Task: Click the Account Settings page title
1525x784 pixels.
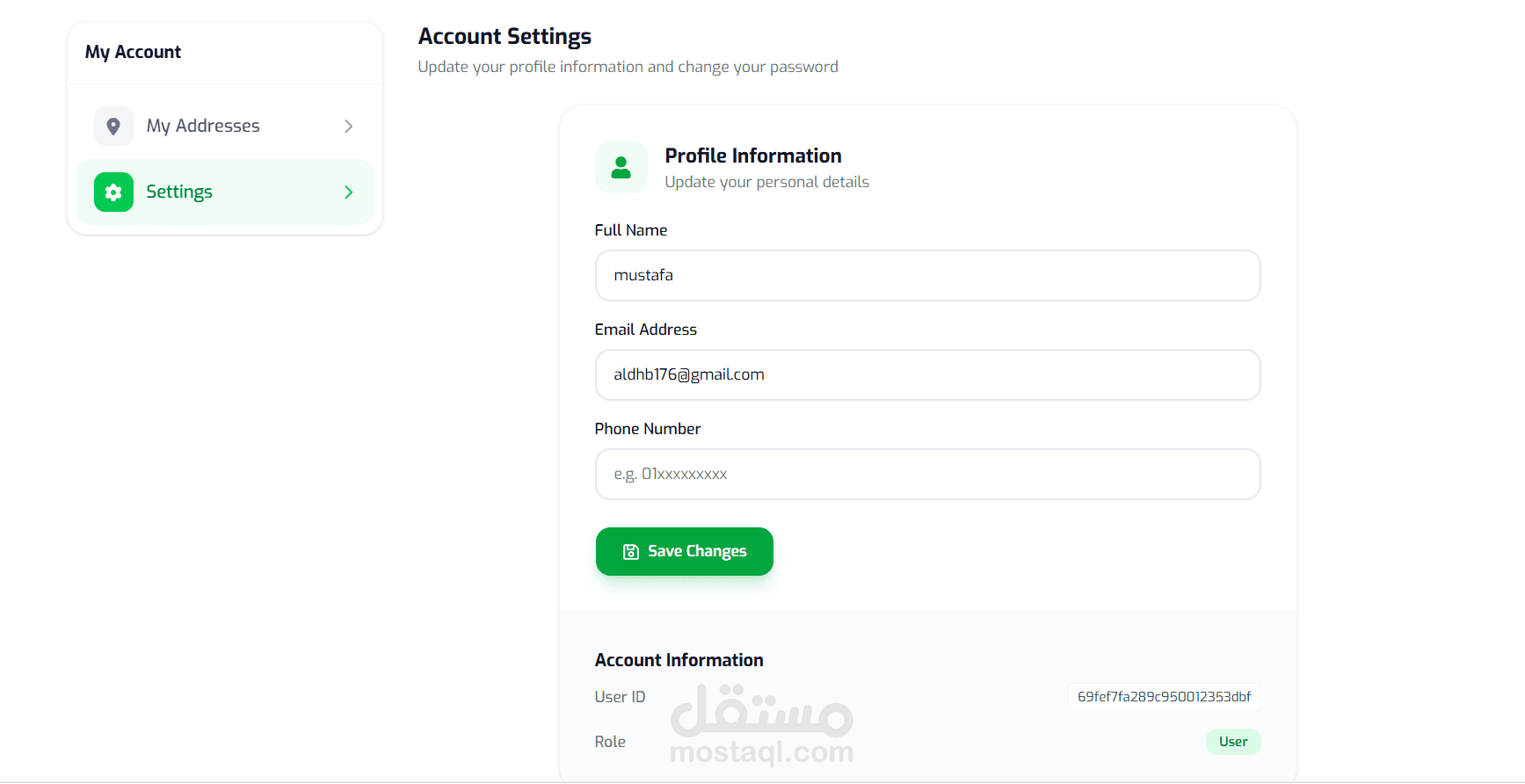Action: pyautogui.click(x=505, y=37)
